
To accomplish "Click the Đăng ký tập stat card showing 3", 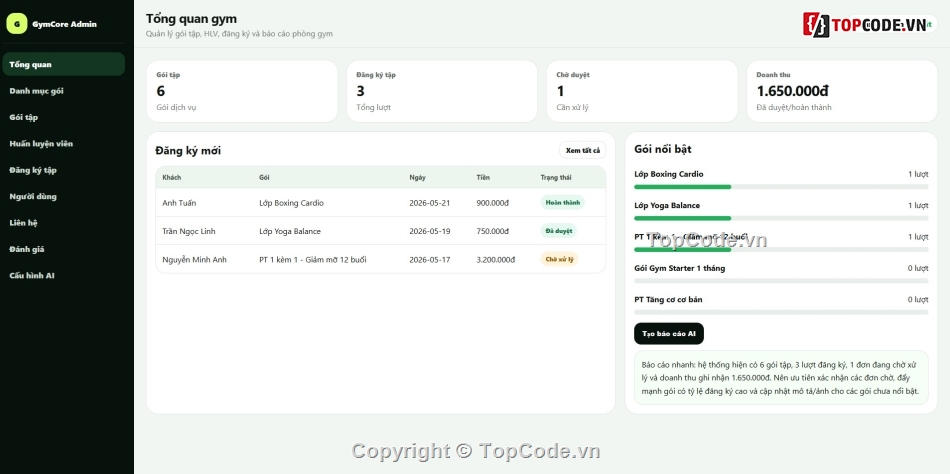I will (x=442, y=91).
